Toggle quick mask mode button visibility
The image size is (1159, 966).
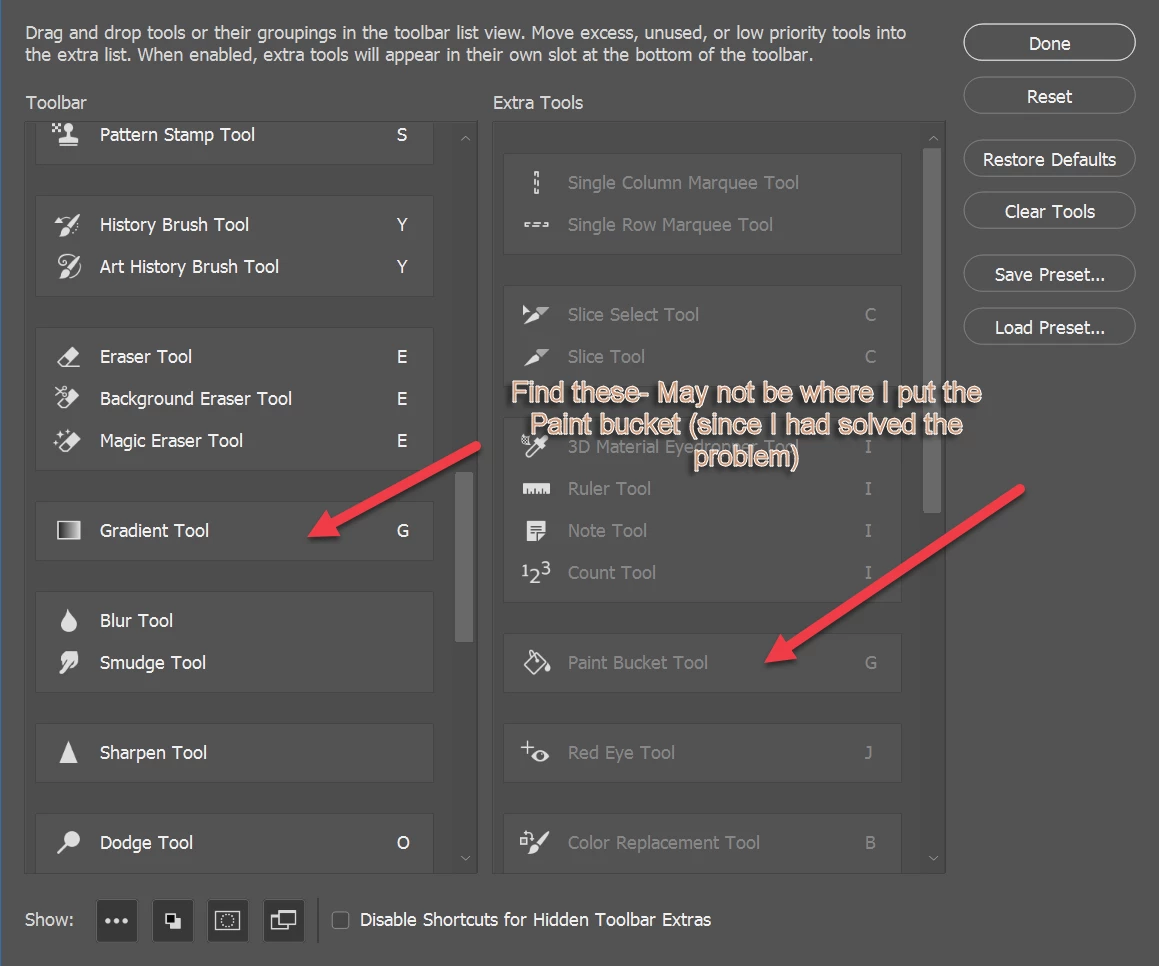[x=228, y=920]
